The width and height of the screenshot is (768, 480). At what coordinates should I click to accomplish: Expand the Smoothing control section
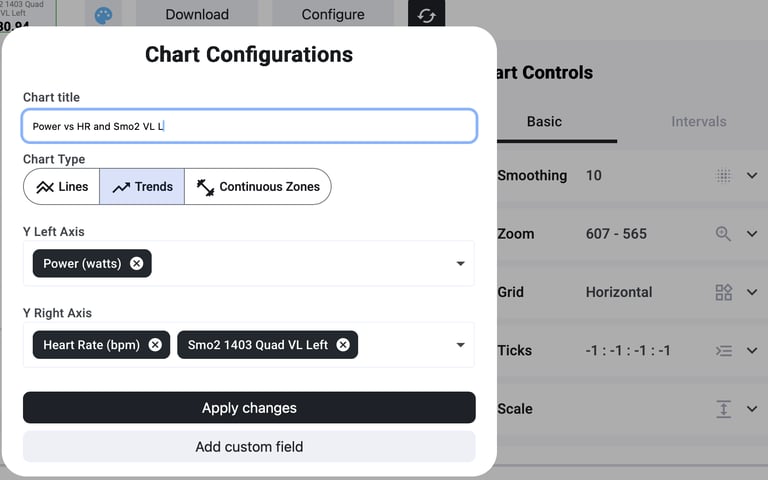pyautogui.click(x=752, y=176)
